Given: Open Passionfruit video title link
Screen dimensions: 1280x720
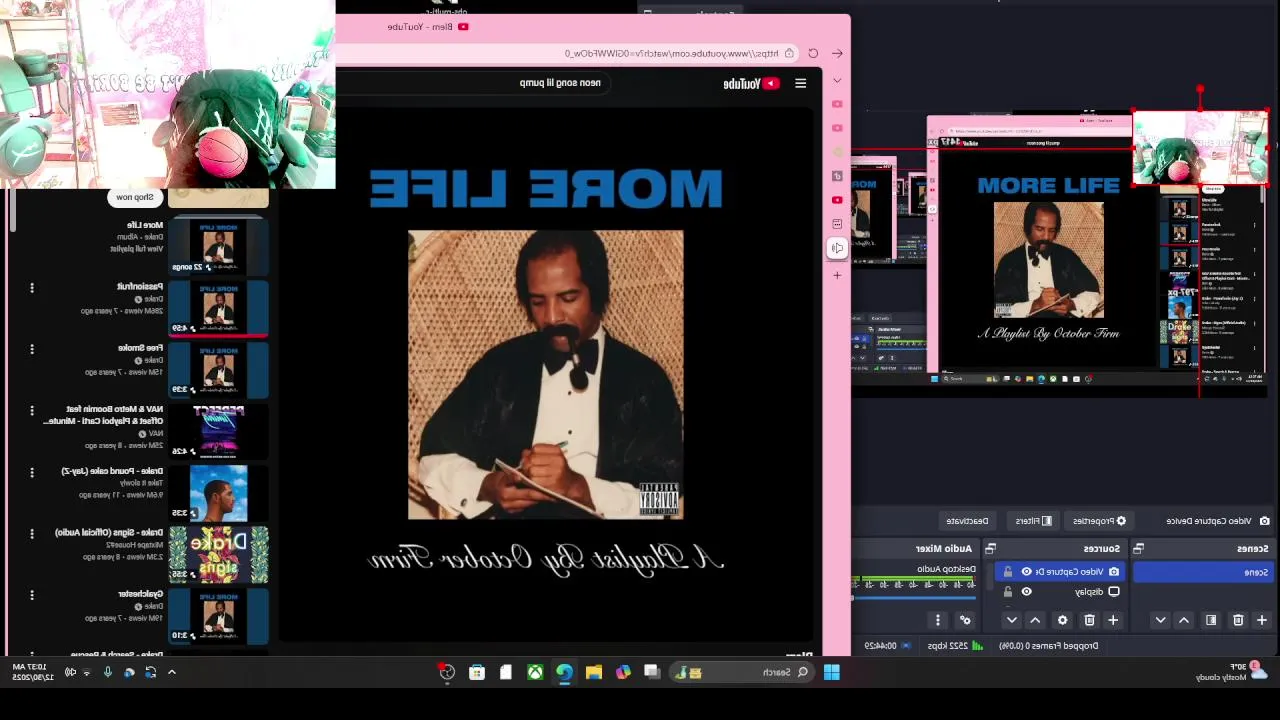Looking at the screenshot, I should coord(139,286).
